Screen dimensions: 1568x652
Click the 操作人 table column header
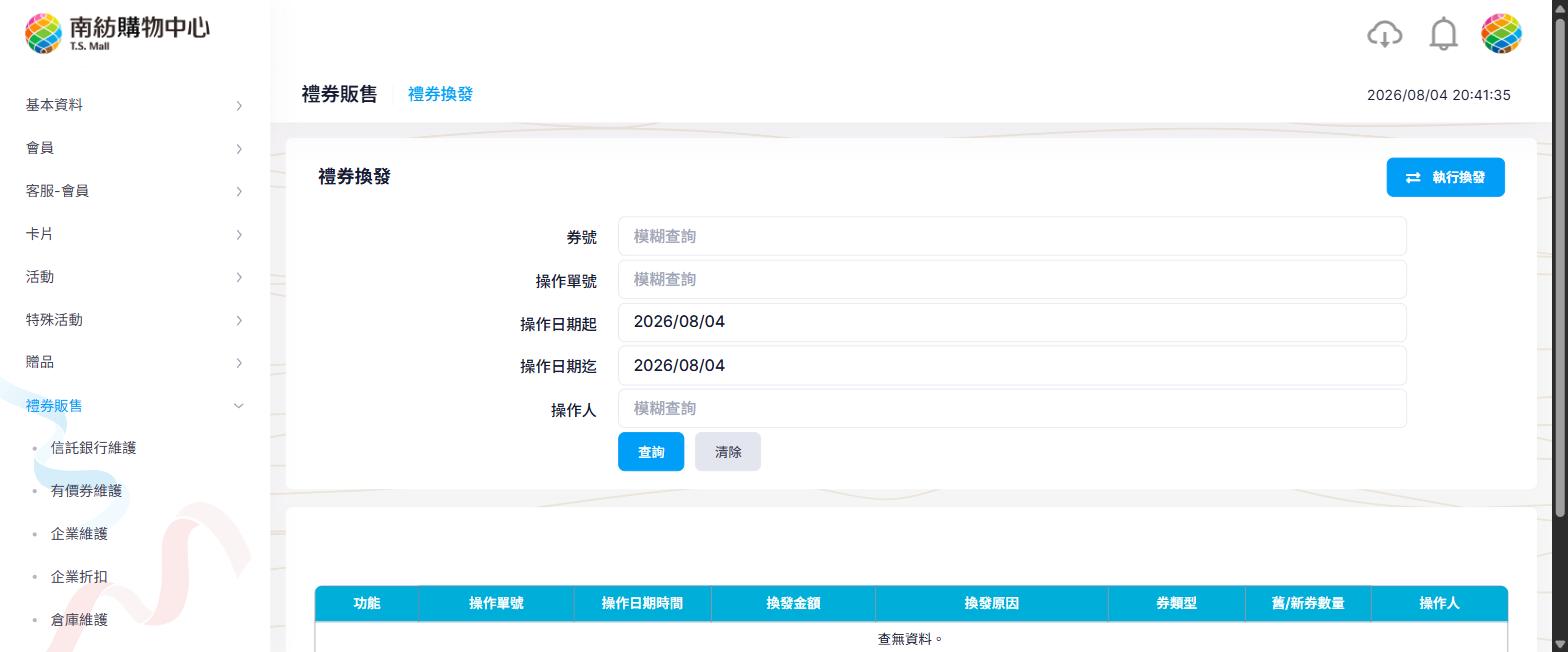(x=1439, y=603)
